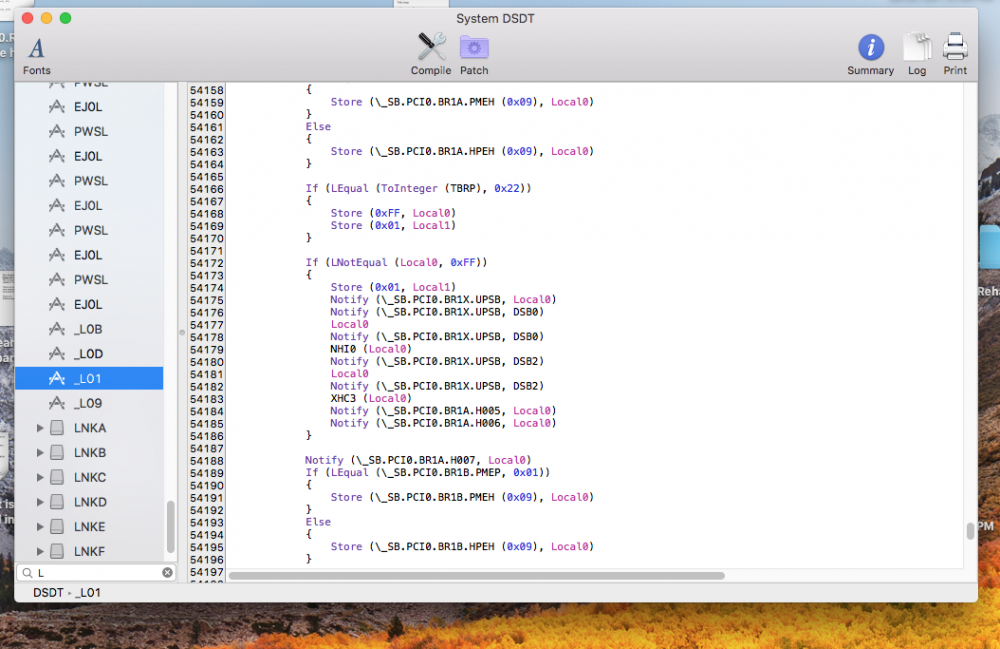Viewport: 1000px width, 649px height.
Task: Compile the DSDT with the Compile tool
Action: coord(431,54)
